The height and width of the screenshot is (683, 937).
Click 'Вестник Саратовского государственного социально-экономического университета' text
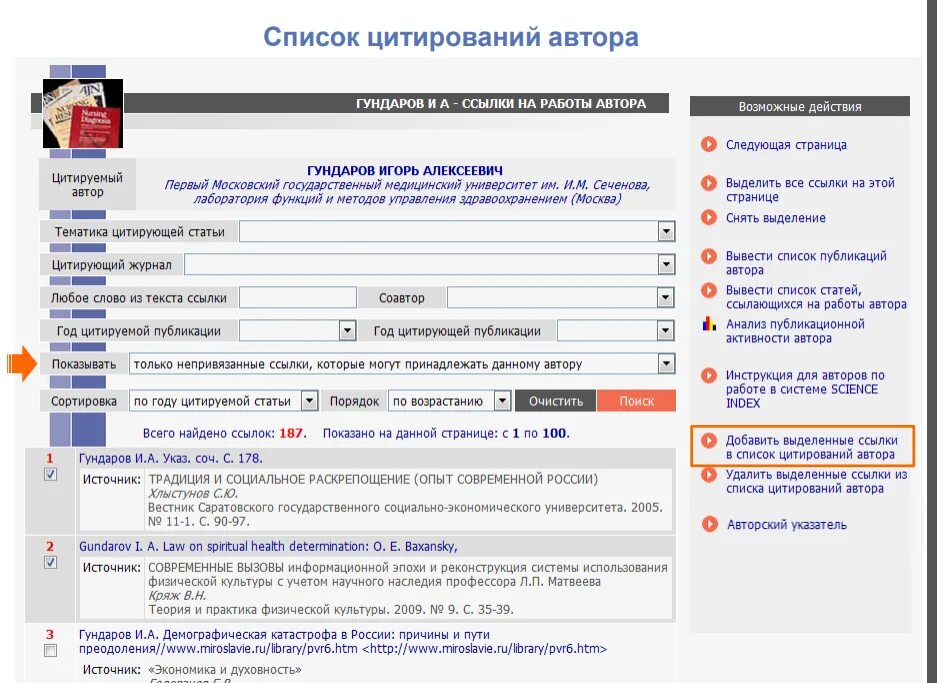[x=405, y=514]
